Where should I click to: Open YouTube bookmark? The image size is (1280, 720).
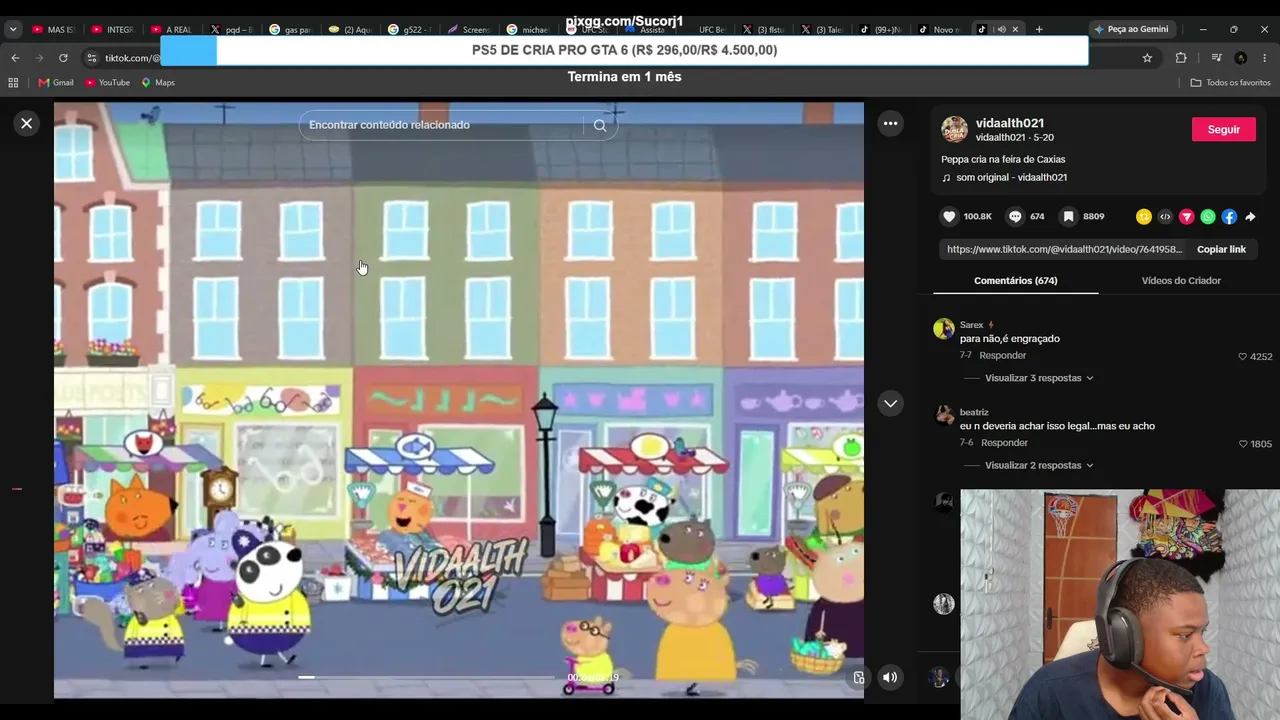click(x=108, y=82)
